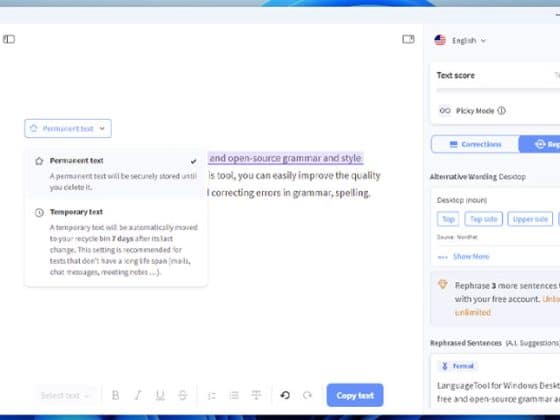
Task: Select the Temporary text option
Action: click(116, 241)
